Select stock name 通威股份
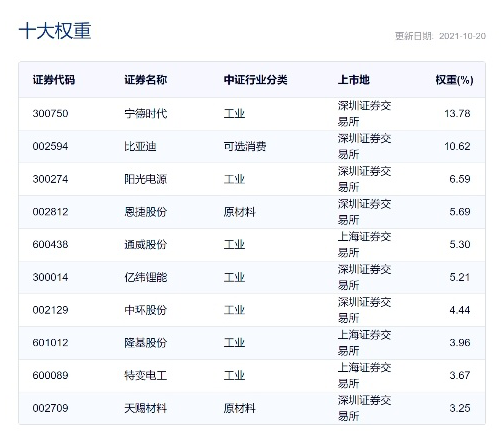The height and width of the screenshot is (442, 504). pyautogui.click(x=146, y=244)
